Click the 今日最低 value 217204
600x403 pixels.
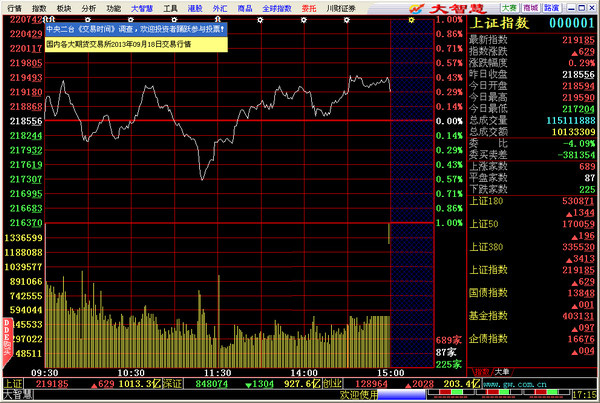[x=578, y=109]
